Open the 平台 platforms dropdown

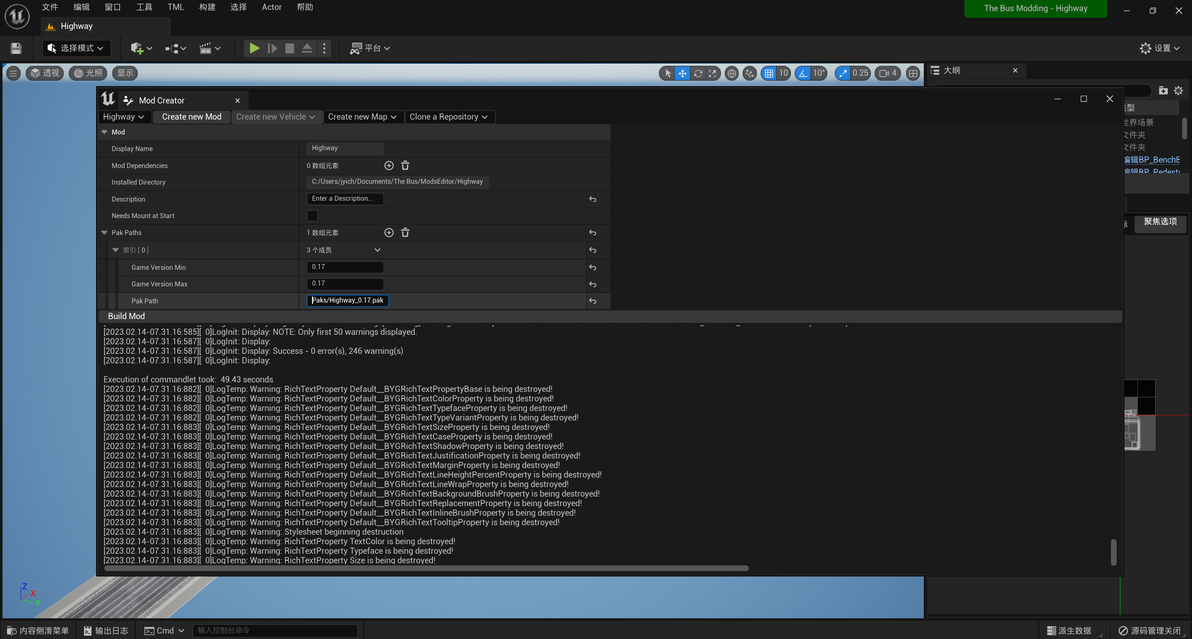(x=370, y=48)
